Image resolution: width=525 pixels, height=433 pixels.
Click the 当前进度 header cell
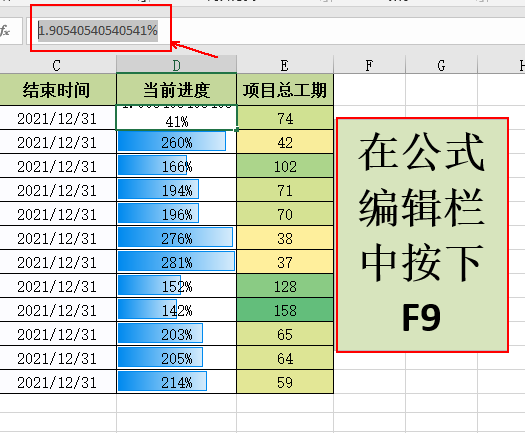click(176, 90)
